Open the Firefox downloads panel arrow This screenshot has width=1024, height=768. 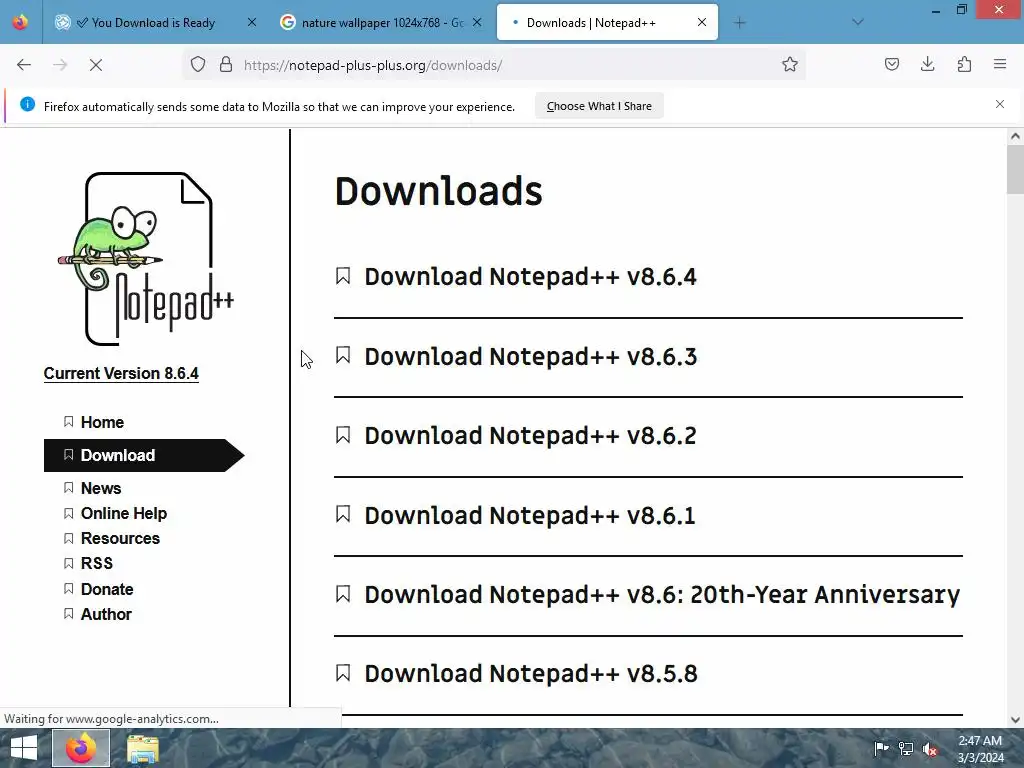tap(927, 64)
